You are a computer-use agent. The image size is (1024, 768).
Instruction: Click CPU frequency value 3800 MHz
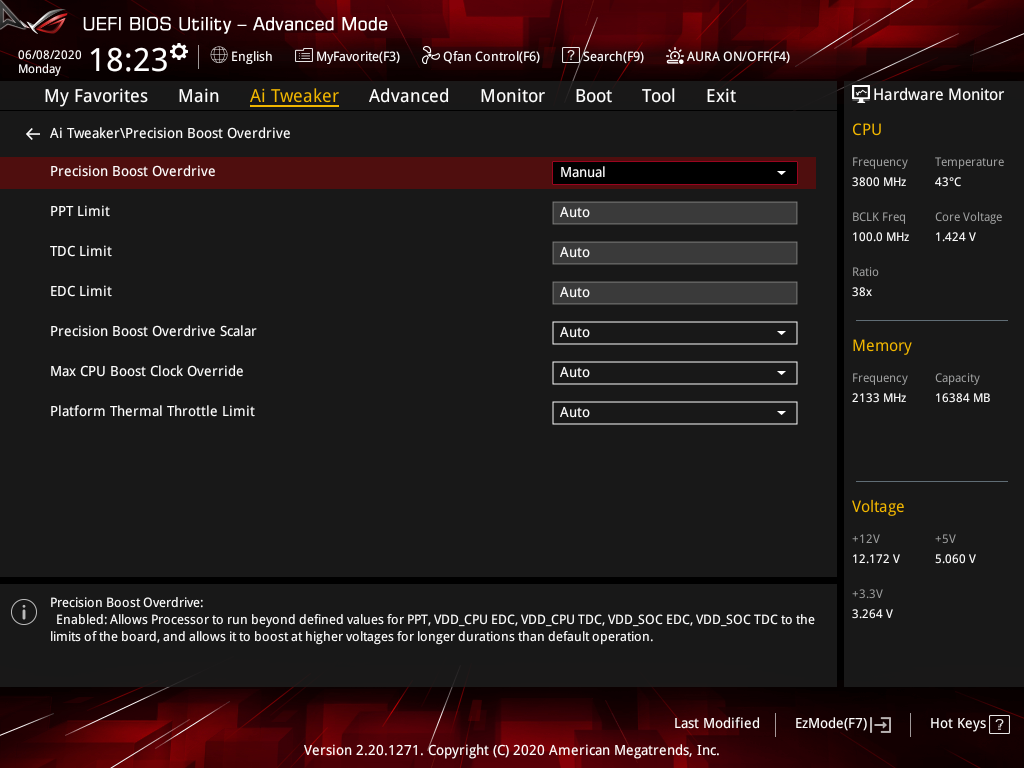point(878,182)
